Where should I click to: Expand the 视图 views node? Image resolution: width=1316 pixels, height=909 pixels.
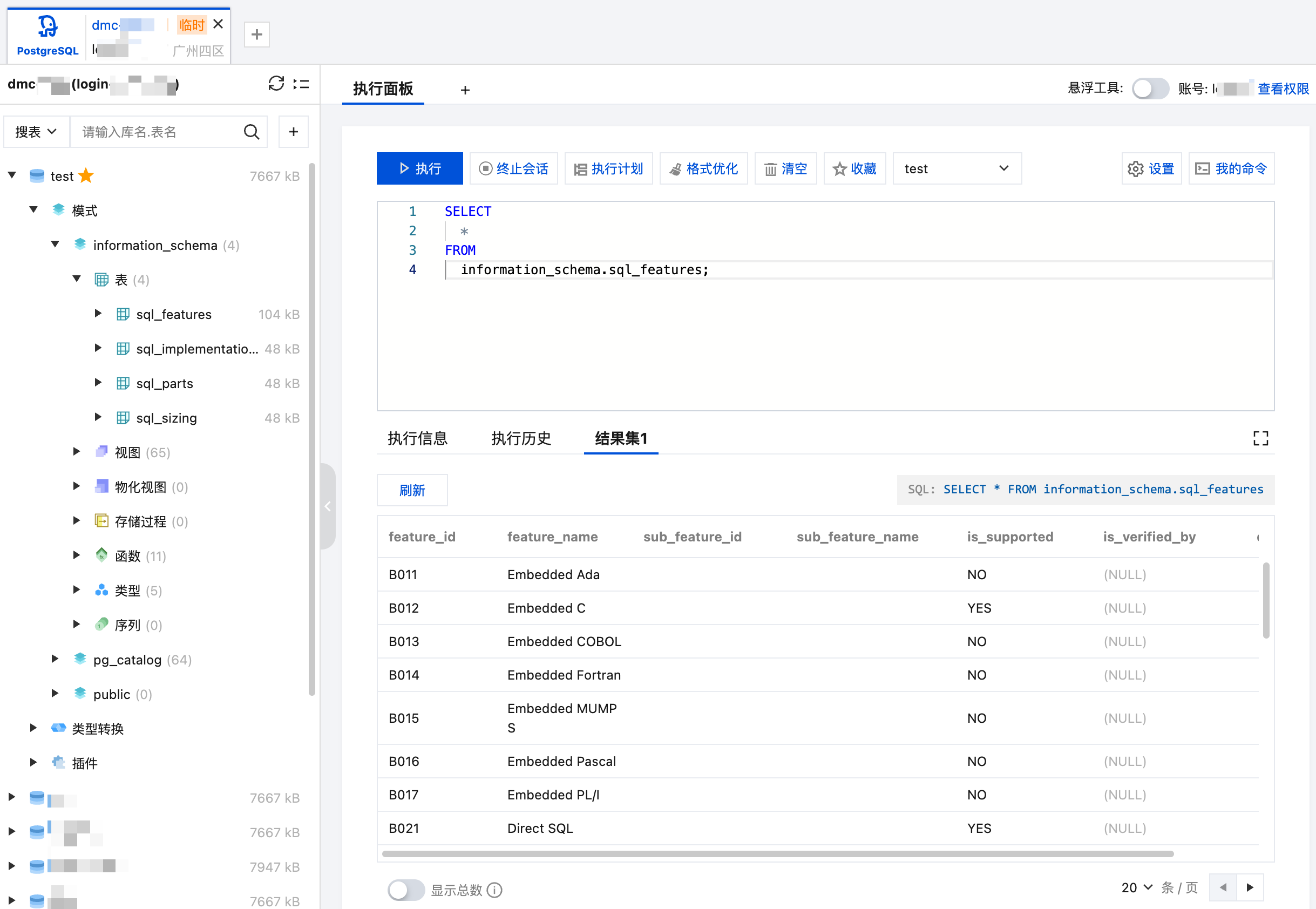(77, 452)
